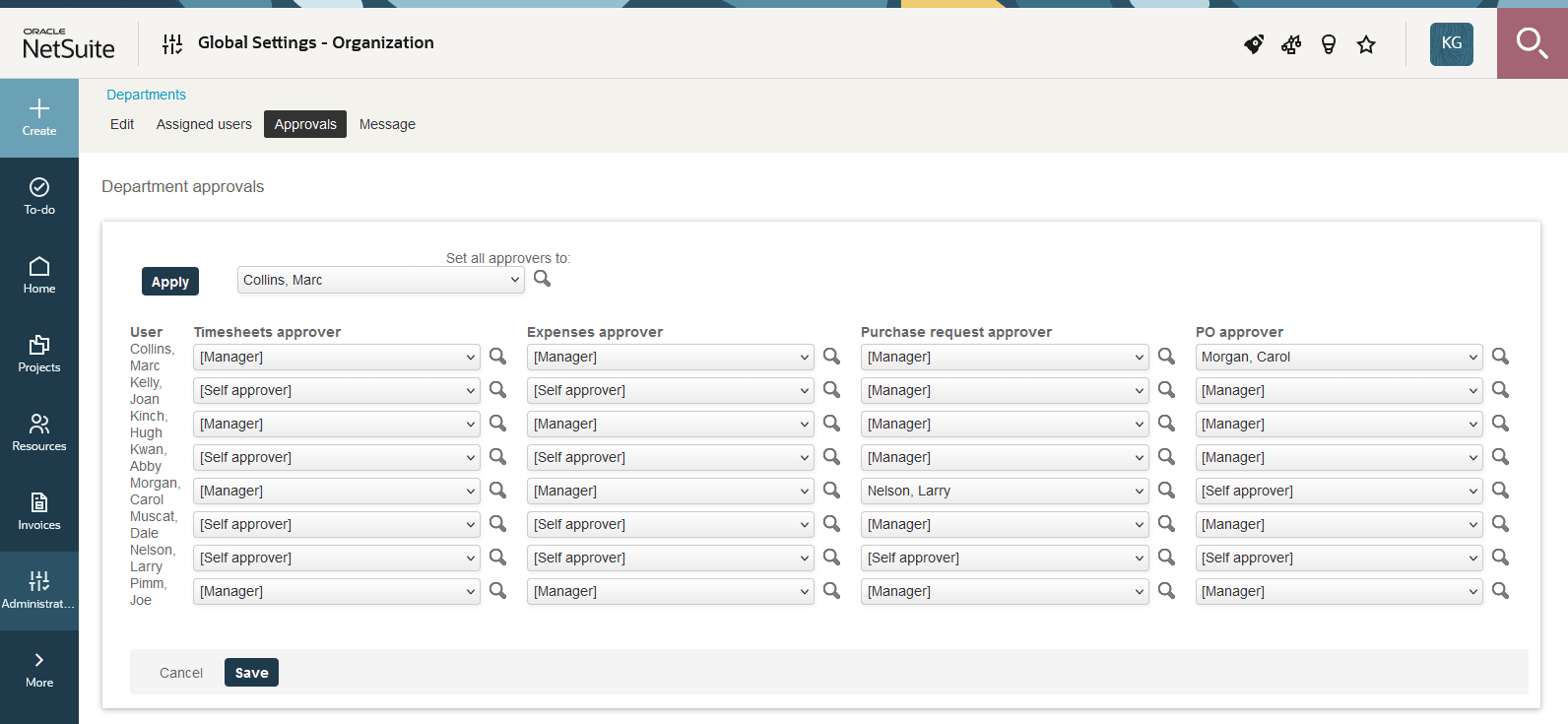
Task: Expand the 'Set all approvers to' dropdown
Action: coord(381,280)
